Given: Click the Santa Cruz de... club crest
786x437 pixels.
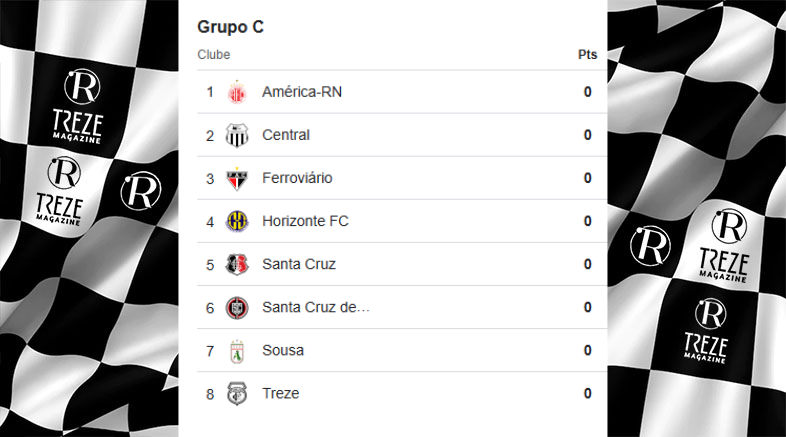Looking at the screenshot, I should coord(237,308).
